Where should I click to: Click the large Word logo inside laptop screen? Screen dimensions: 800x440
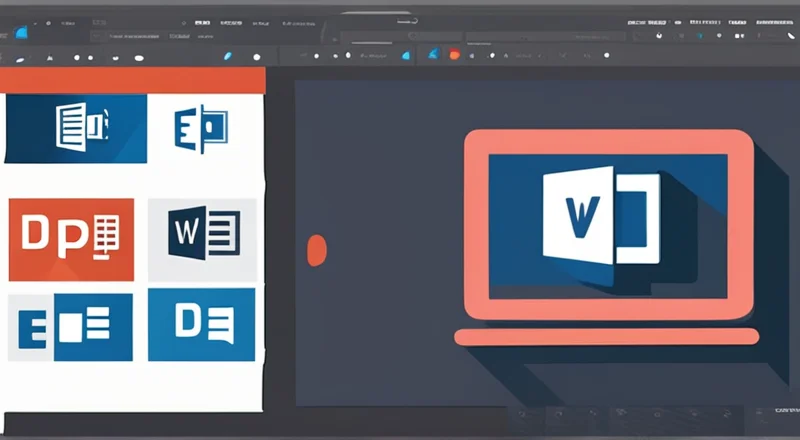(x=602, y=215)
